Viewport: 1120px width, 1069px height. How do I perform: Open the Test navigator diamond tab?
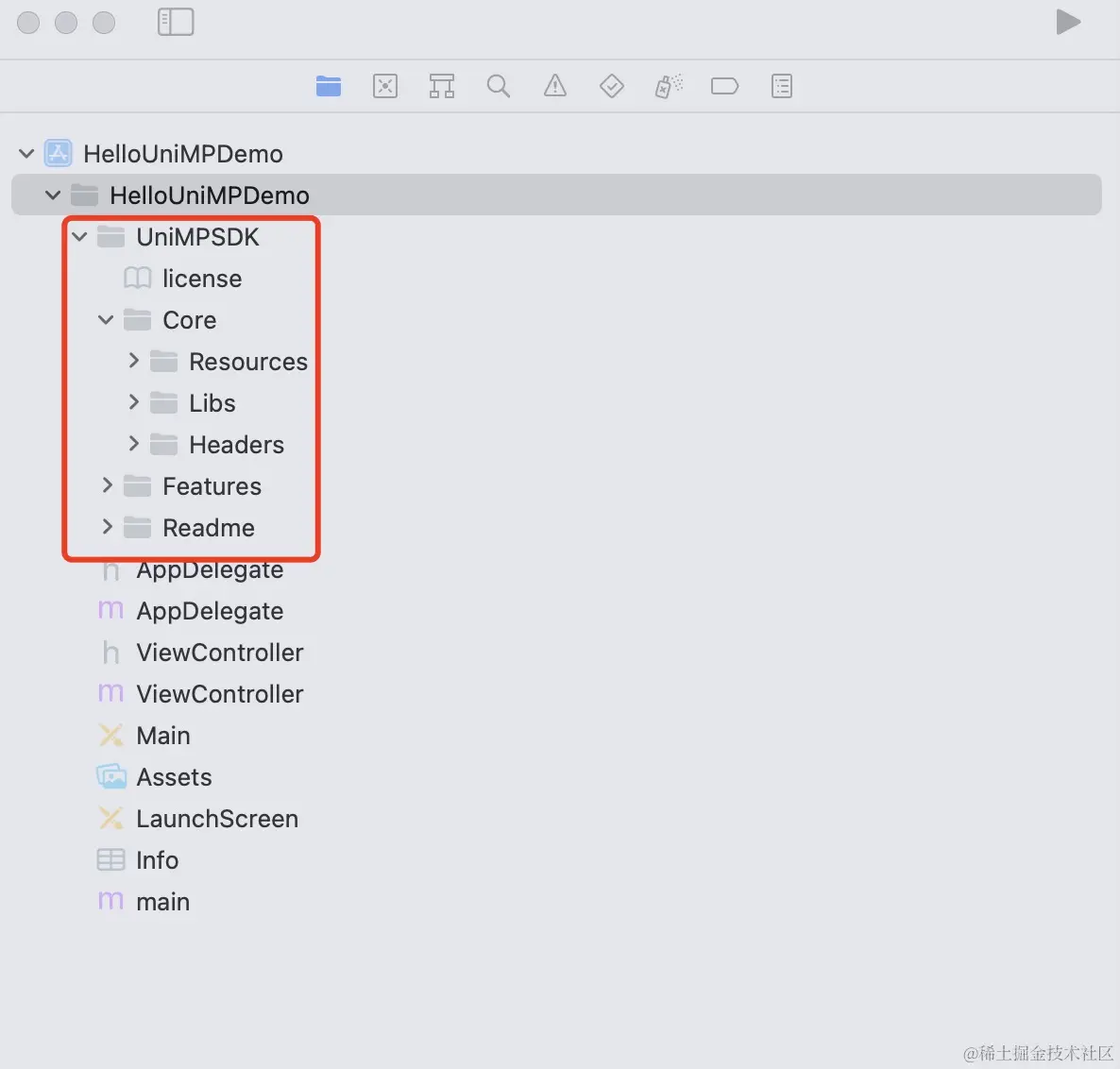pos(611,86)
